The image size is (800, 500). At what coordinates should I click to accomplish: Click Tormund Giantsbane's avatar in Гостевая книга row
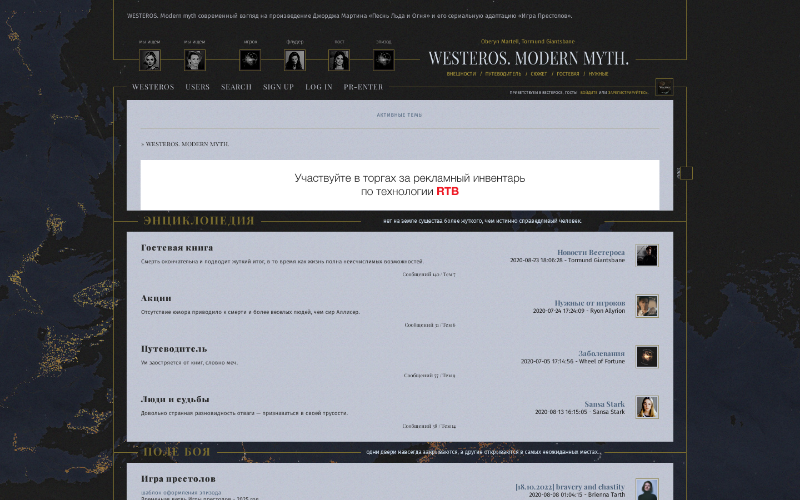click(x=647, y=255)
